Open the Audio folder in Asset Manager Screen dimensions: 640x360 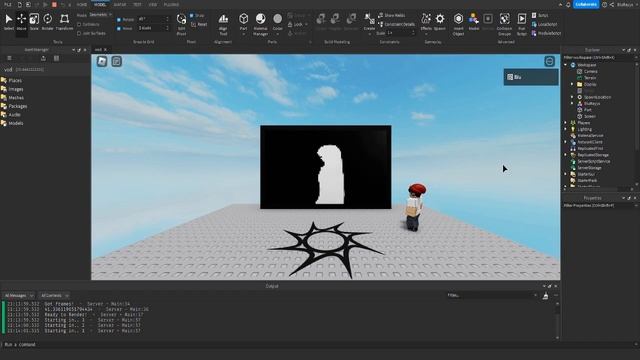tap(11, 115)
